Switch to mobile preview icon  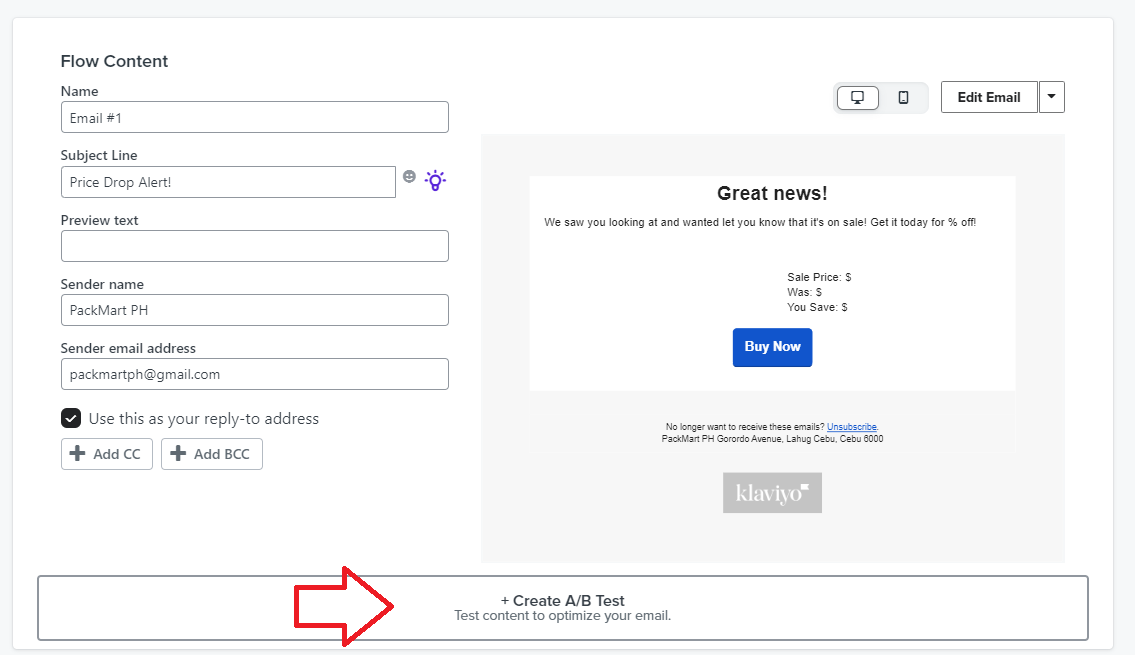(x=903, y=98)
